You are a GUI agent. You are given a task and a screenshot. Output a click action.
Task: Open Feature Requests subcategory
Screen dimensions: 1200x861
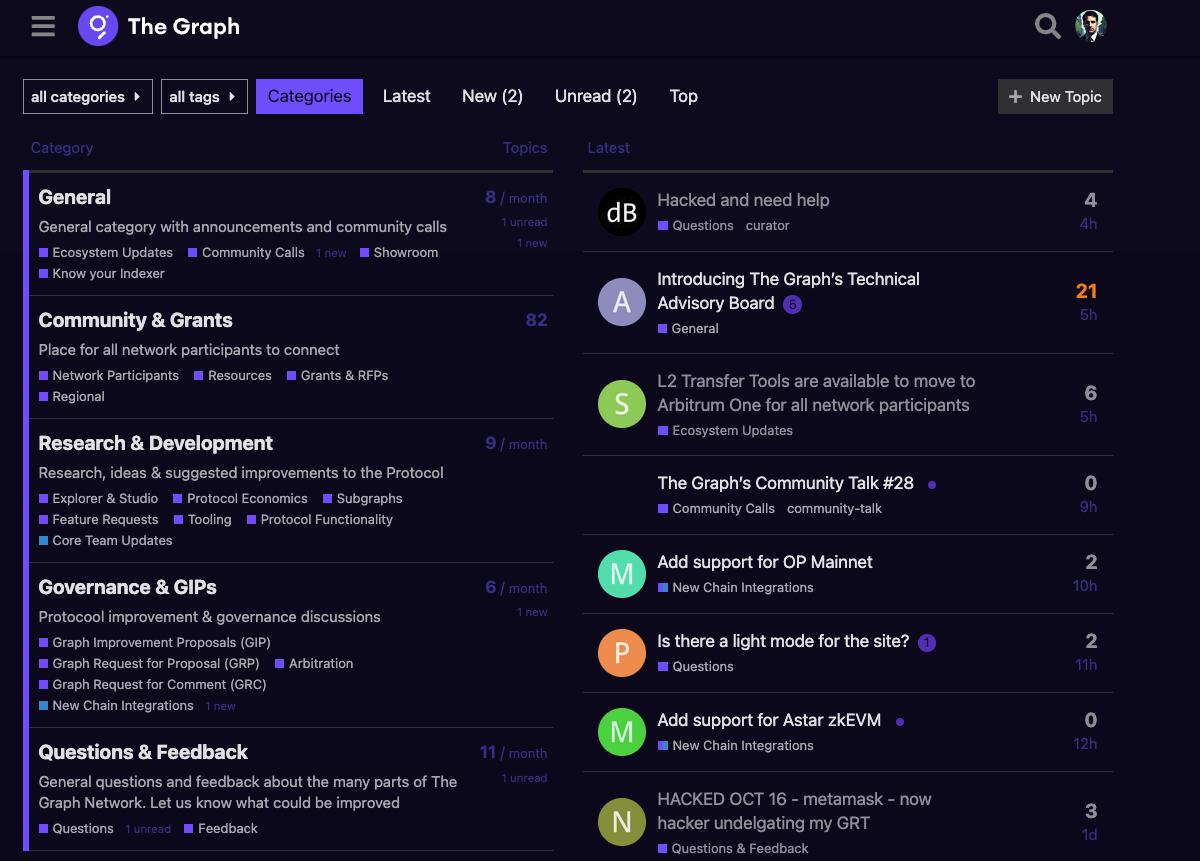coord(99,520)
